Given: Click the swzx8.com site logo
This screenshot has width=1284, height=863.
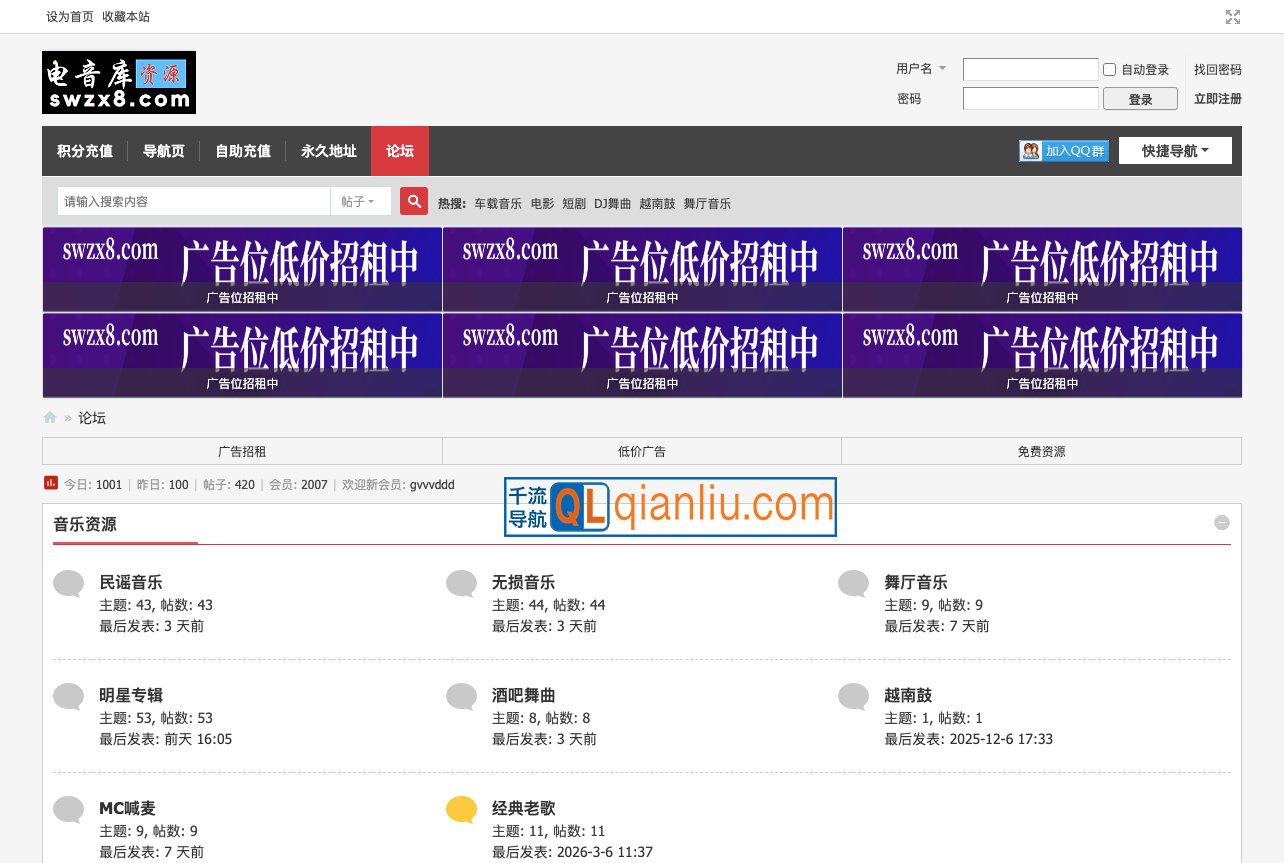Looking at the screenshot, I should [x=119, y=82].
